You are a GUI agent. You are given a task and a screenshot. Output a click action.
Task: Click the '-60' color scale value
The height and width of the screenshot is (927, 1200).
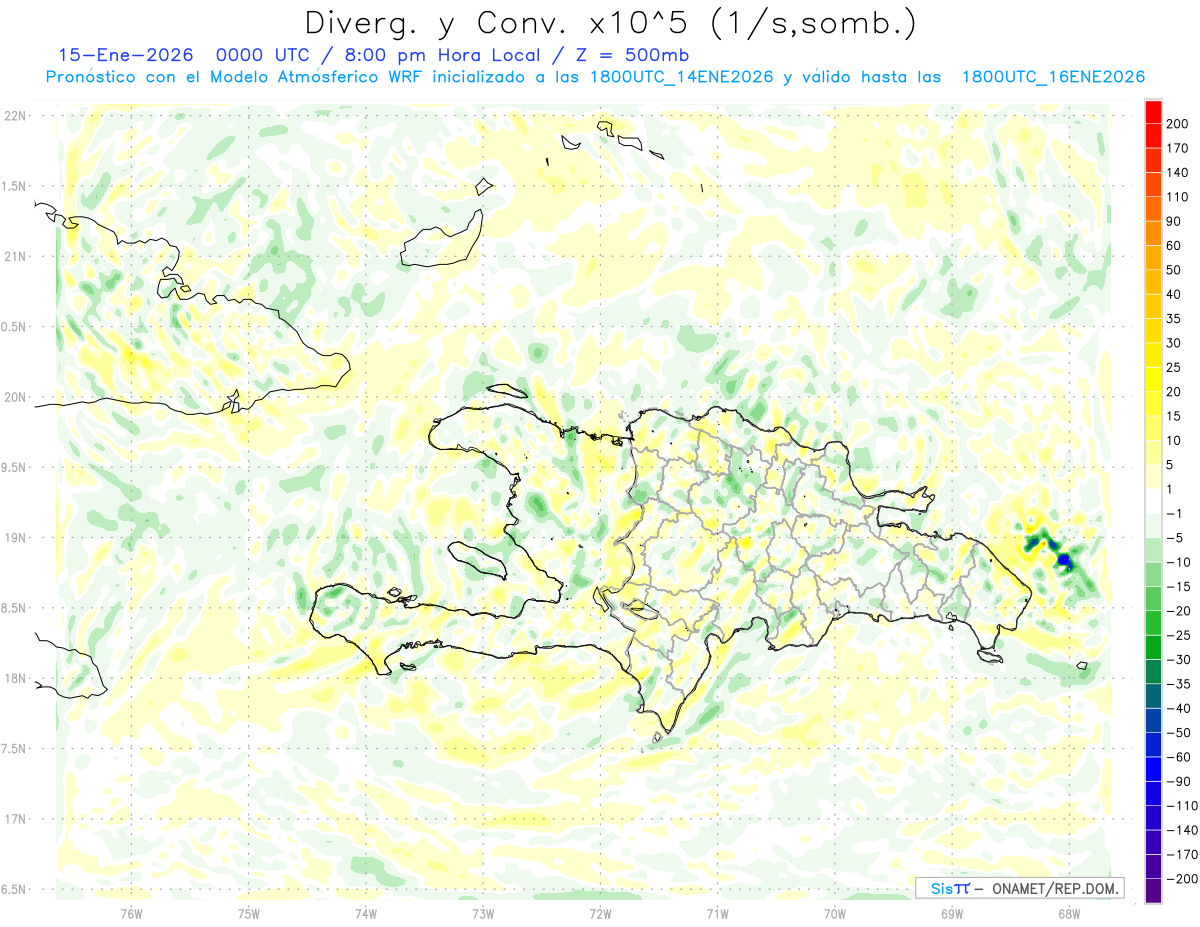pos(1180,757)
